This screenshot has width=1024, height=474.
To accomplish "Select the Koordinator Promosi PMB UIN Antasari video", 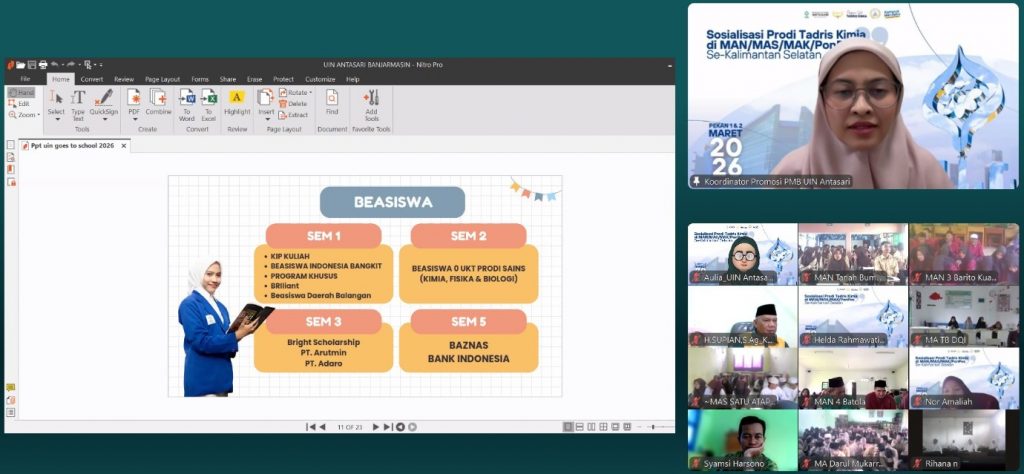I will (x=852, y=96).
